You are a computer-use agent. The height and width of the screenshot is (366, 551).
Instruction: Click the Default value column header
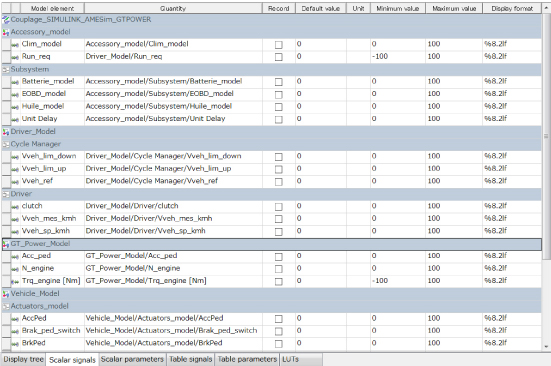pos(320,8)
